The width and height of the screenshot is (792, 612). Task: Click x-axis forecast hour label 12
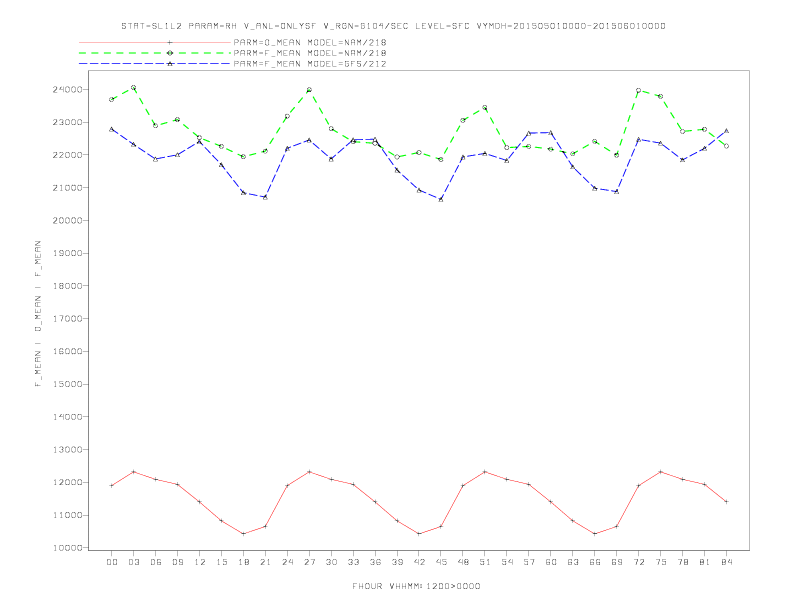[200, 562]
